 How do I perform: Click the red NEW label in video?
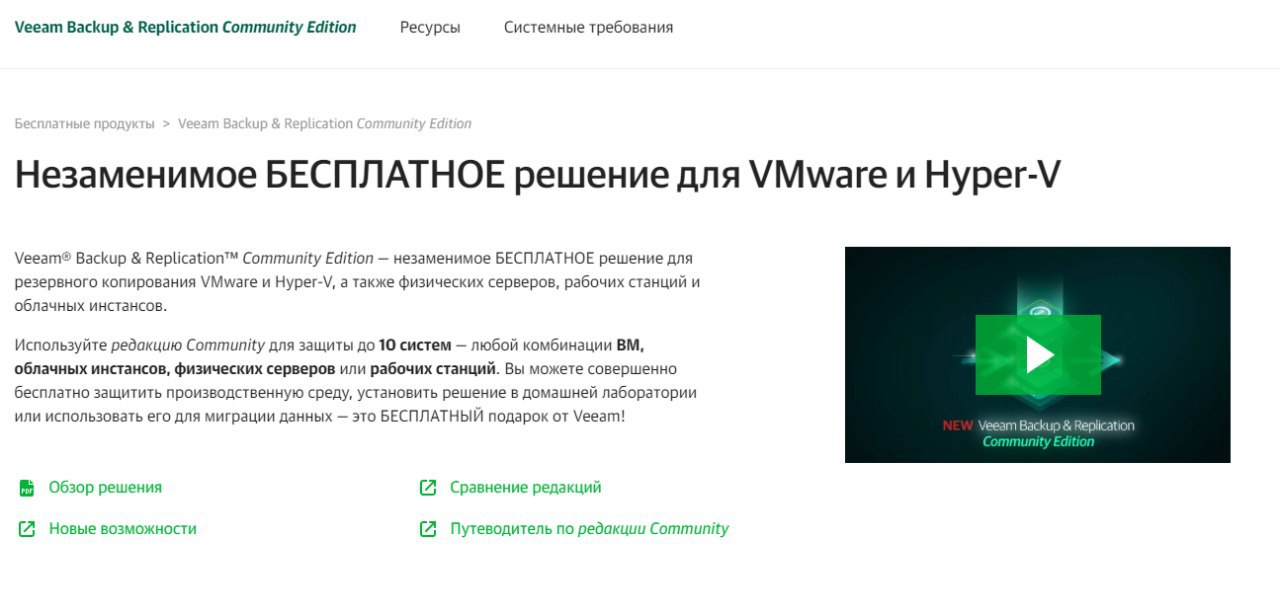957,426
